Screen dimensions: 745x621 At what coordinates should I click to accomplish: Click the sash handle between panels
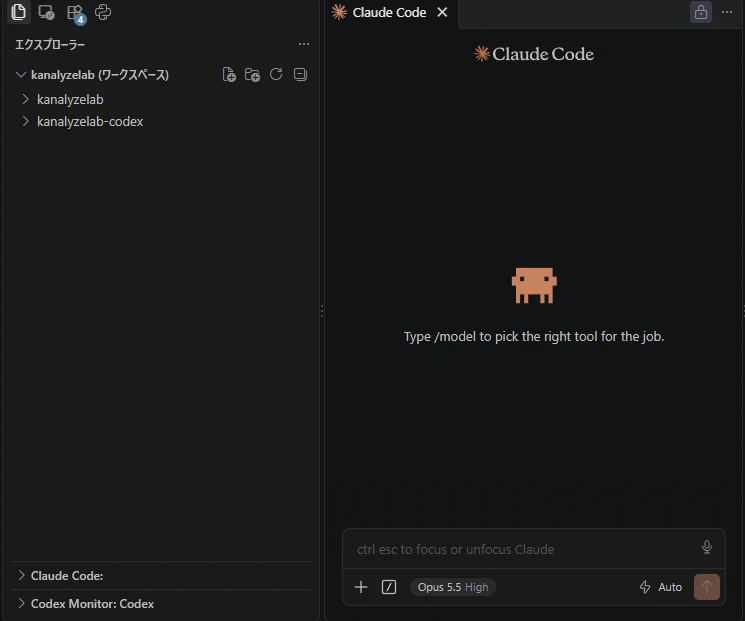coord(322,311)
